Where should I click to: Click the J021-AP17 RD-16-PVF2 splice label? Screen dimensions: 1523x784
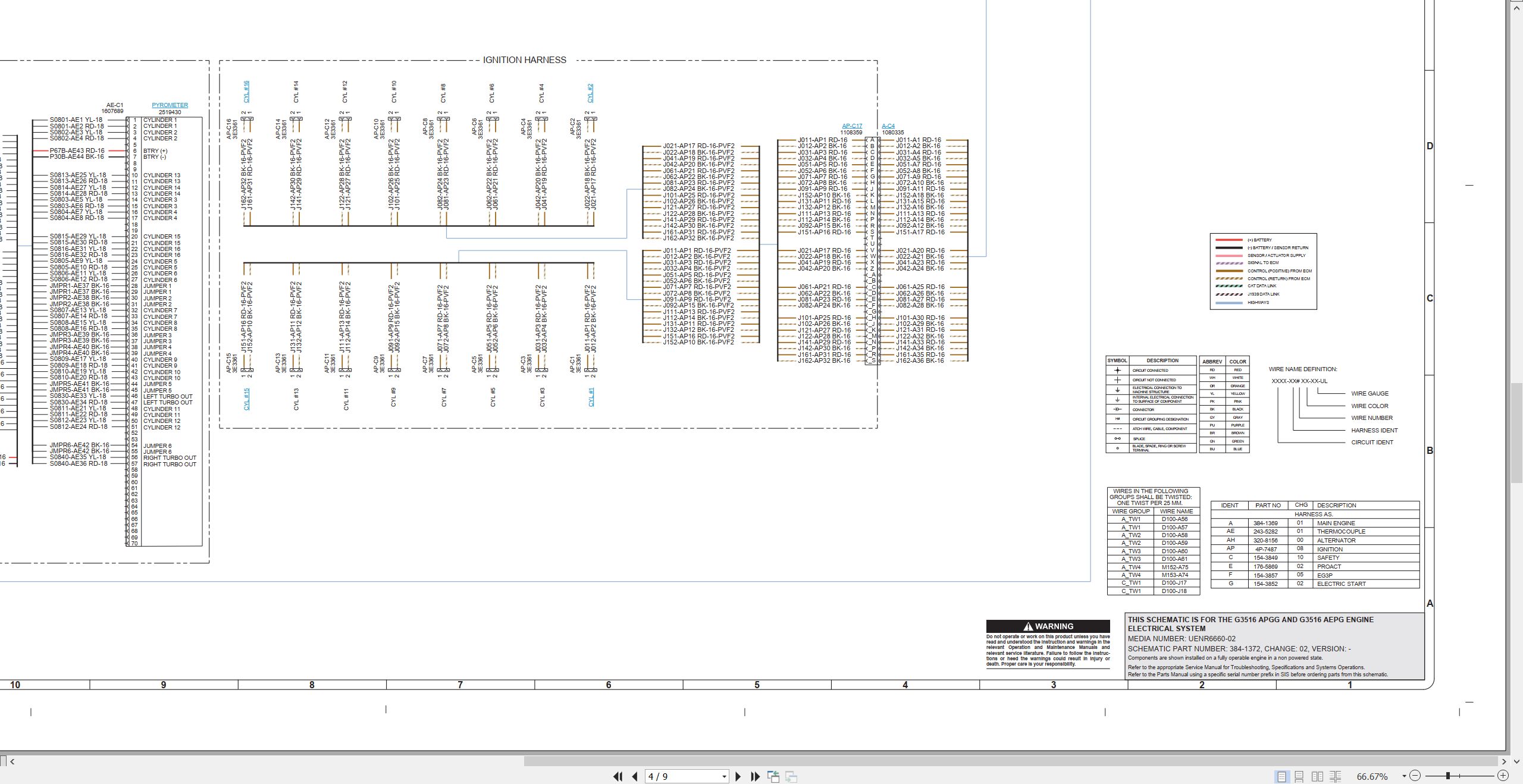[698, 146]
